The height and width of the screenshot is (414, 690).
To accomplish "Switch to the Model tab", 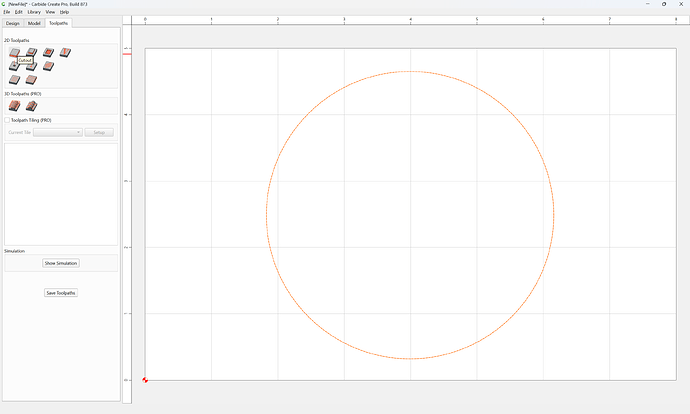I will 34,23.
